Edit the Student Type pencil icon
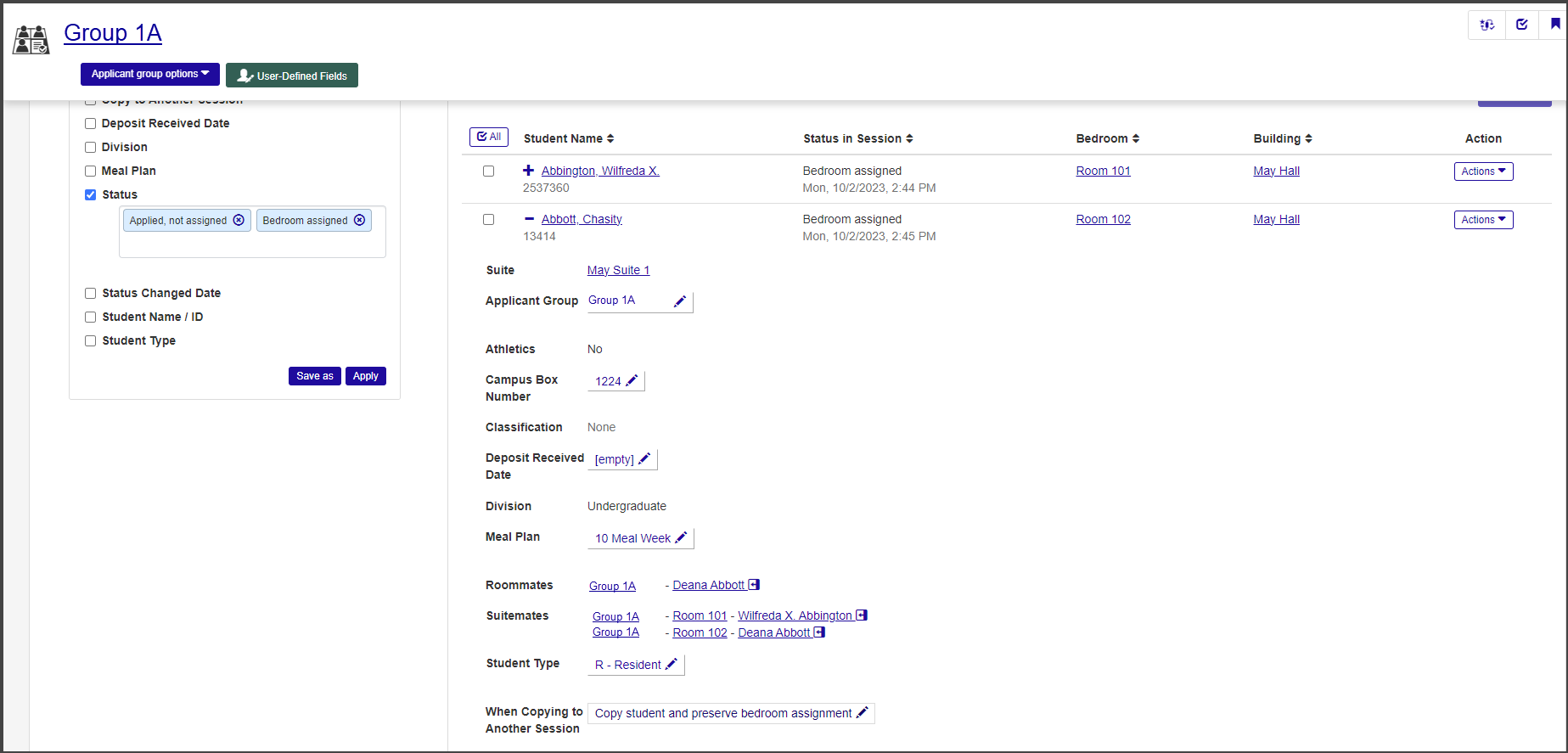The height and width of the screenshot is (753, 1568). (671, 665)
